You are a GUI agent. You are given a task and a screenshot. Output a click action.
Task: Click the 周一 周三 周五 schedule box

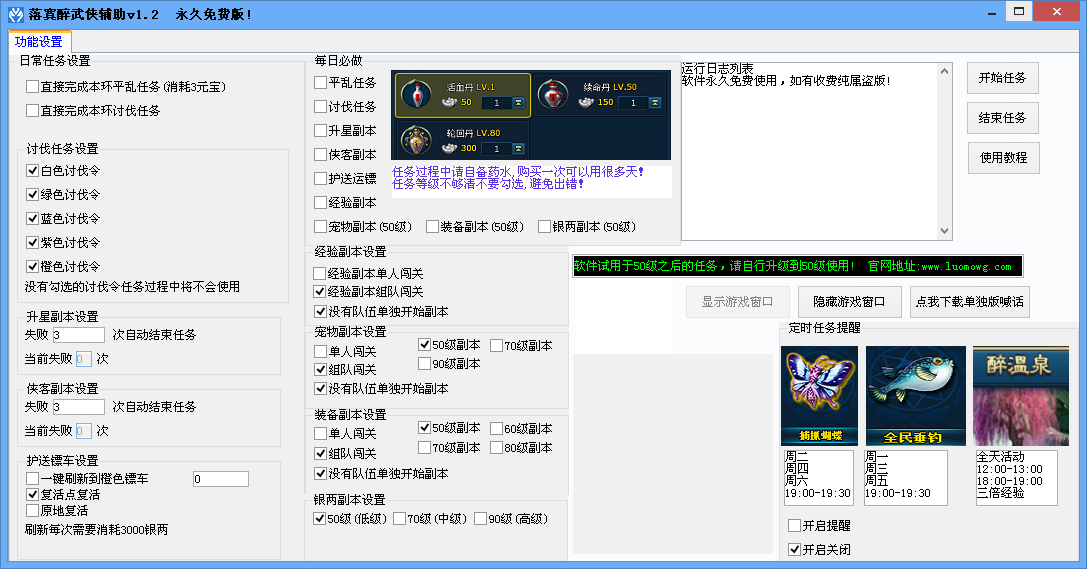pos(905,477)
